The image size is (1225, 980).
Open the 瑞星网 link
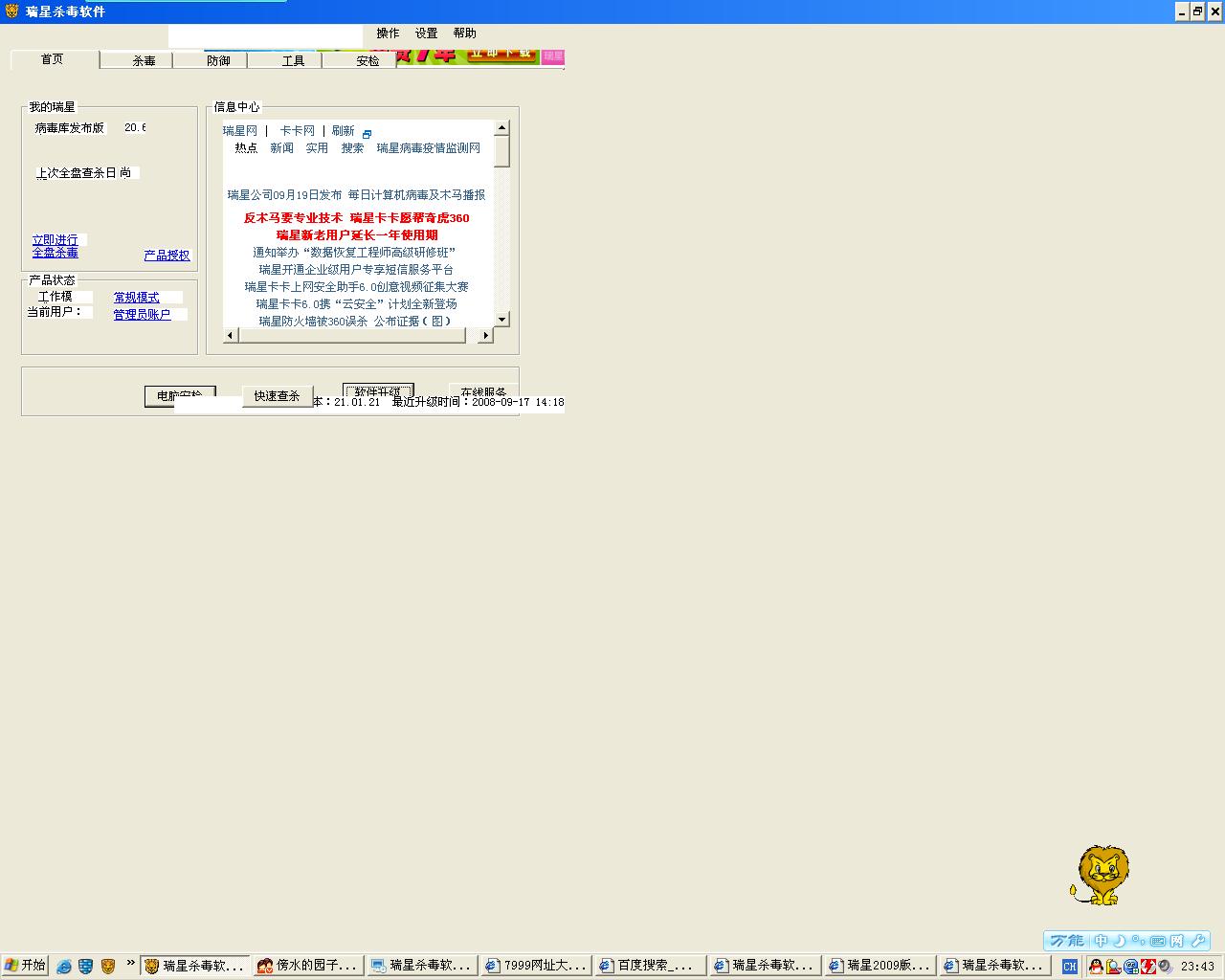240,131
